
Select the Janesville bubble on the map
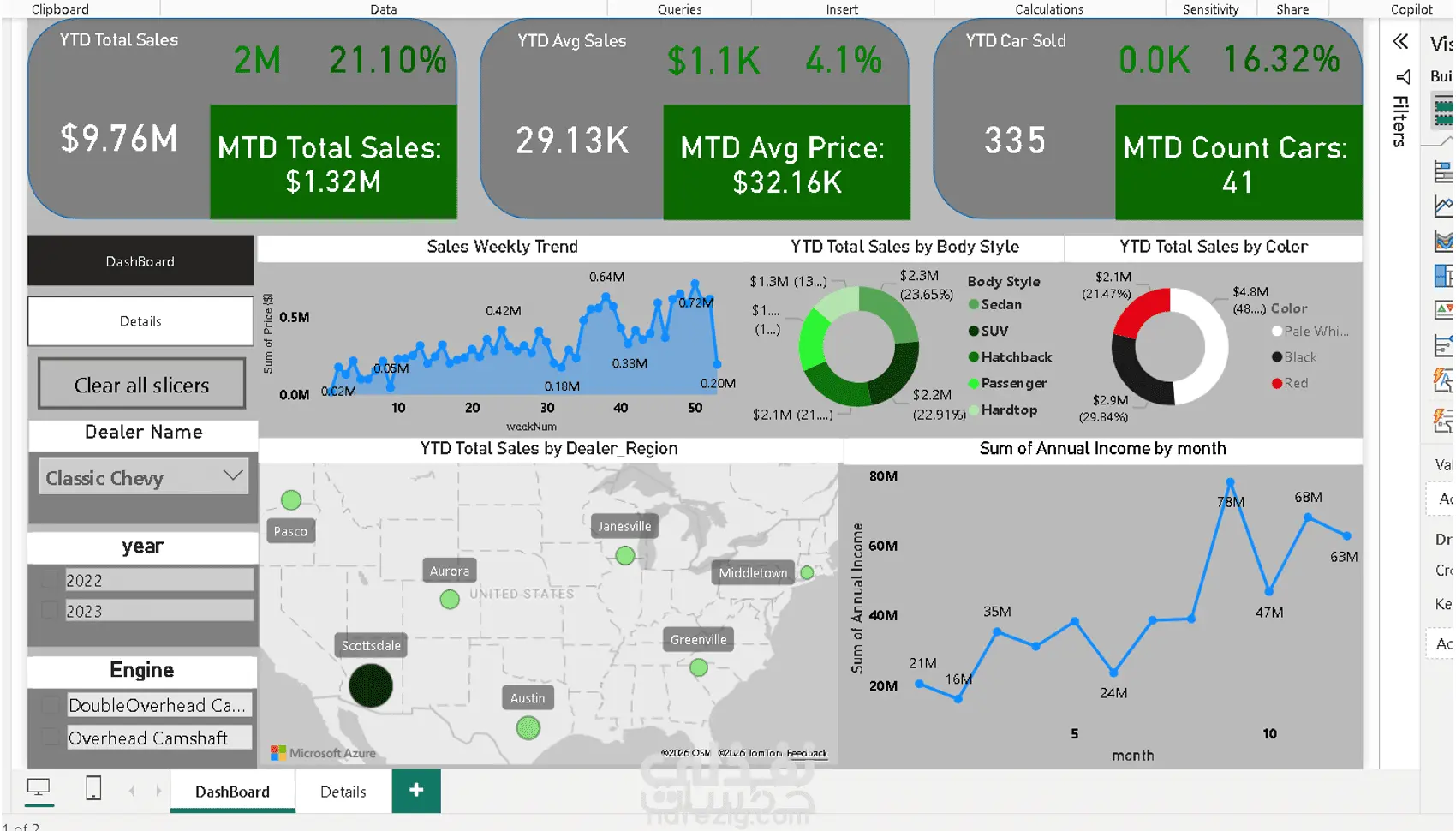point(625,555)
